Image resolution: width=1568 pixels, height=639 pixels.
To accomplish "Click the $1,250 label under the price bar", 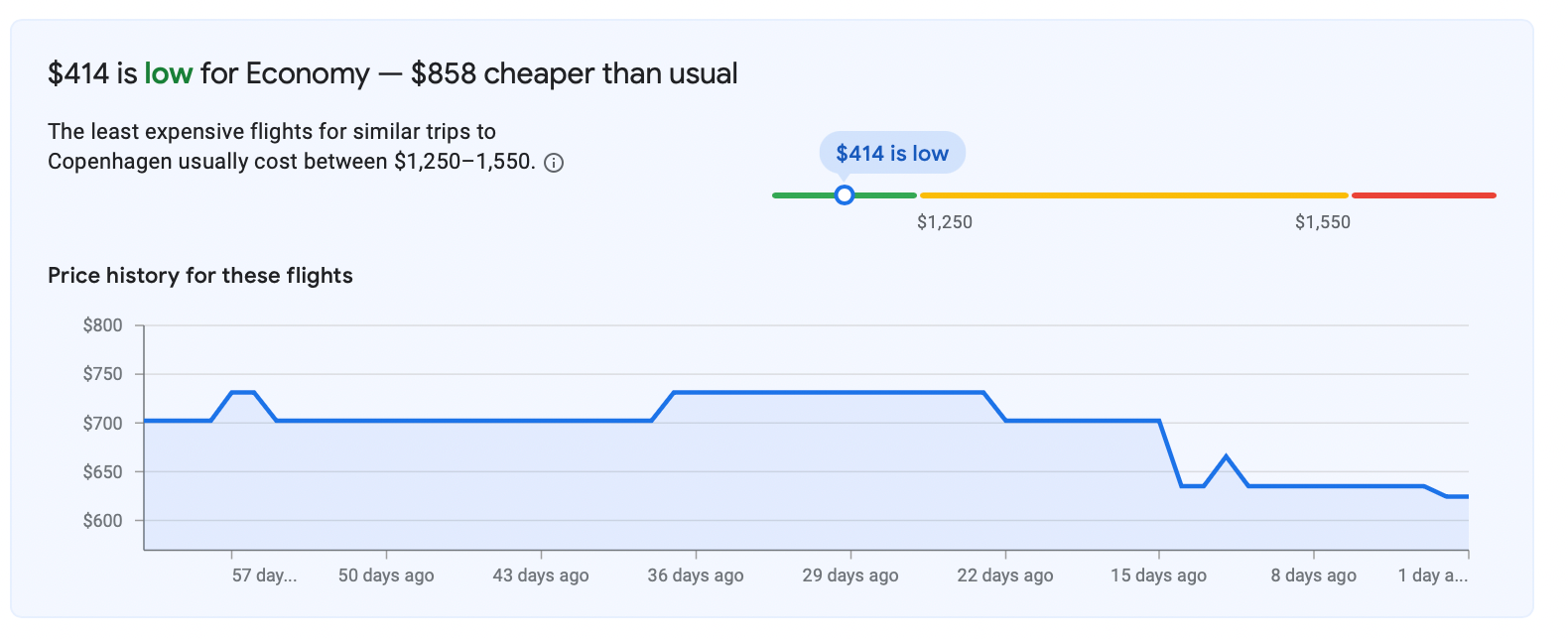I will (944, 222).
